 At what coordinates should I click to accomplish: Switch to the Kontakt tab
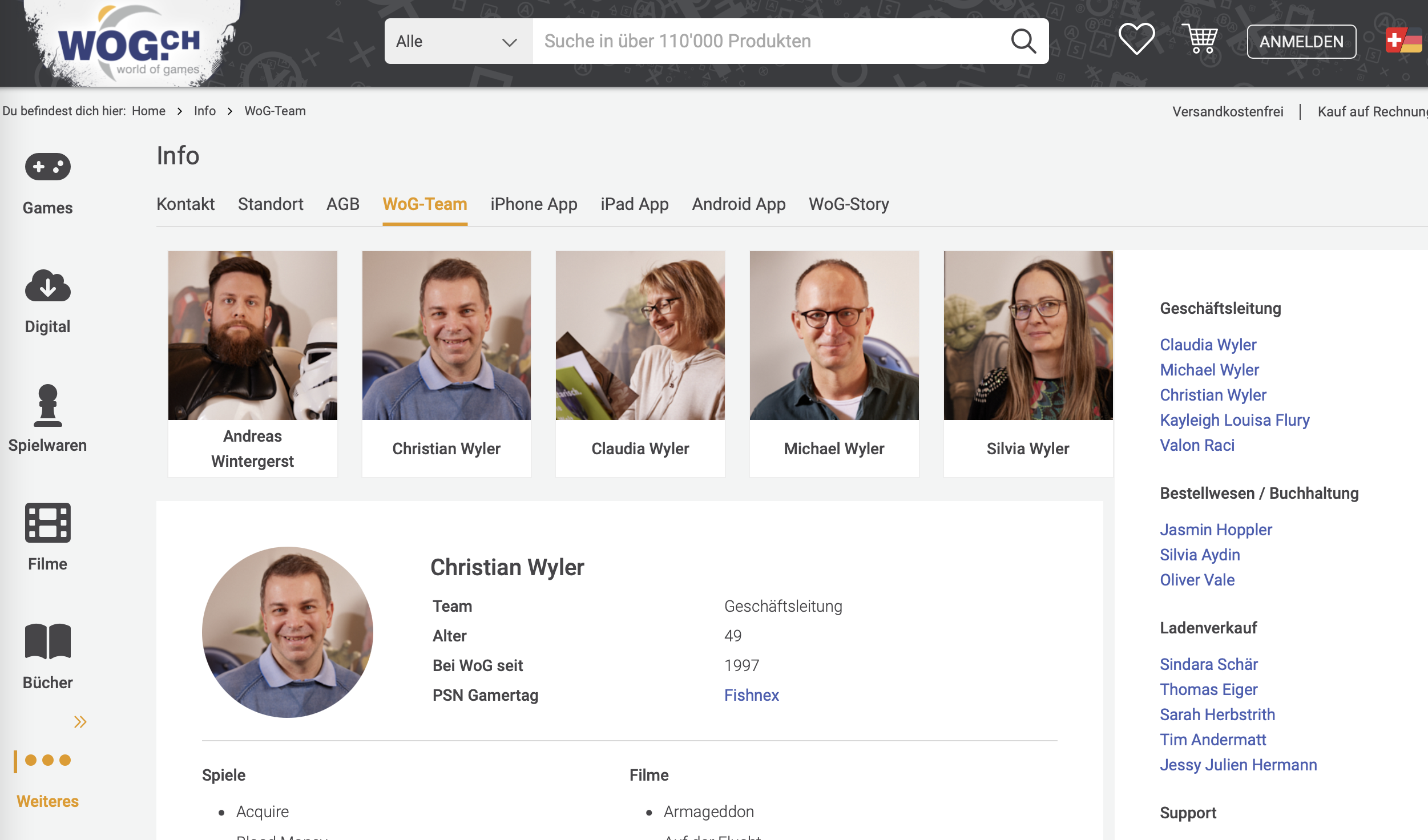tap(185, 204)
